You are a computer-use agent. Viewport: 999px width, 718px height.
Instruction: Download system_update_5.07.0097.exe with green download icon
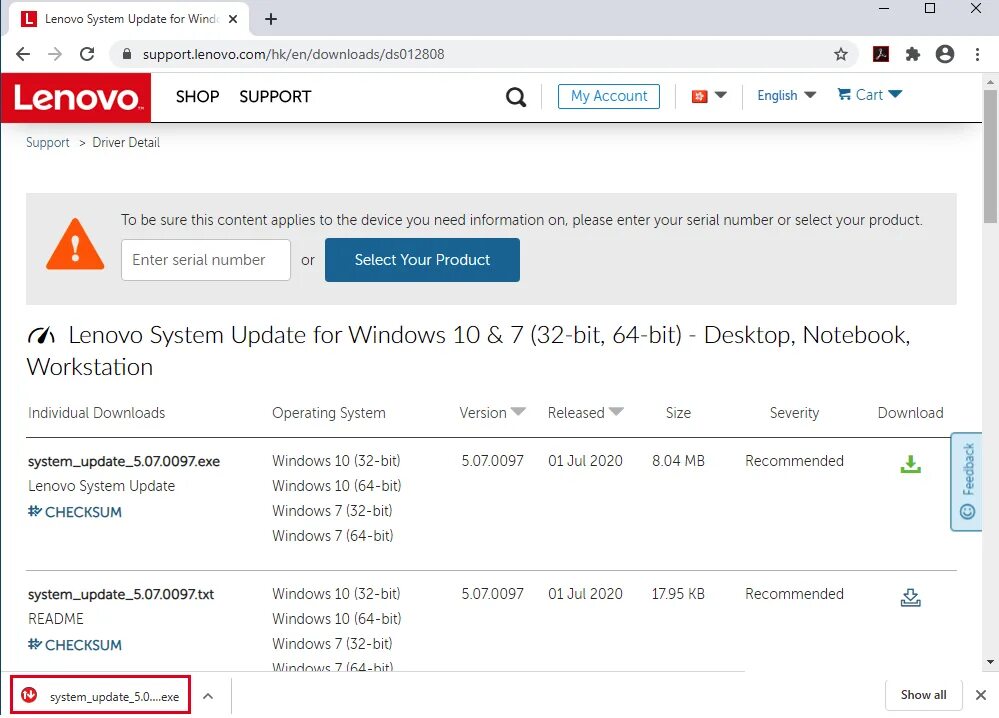910,464
